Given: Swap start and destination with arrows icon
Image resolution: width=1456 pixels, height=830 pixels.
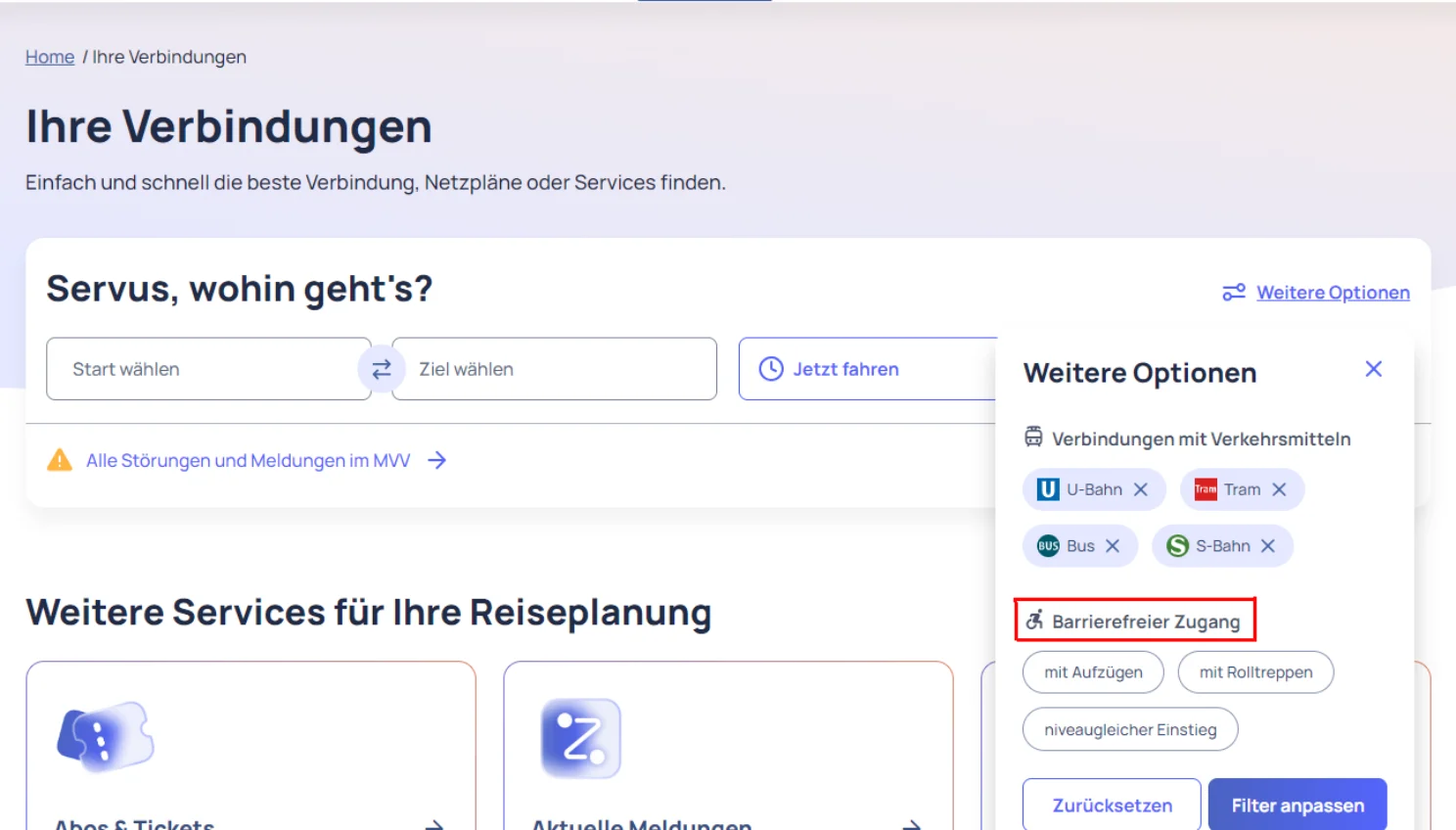Looking at the screenshot, I should [382, 369].
